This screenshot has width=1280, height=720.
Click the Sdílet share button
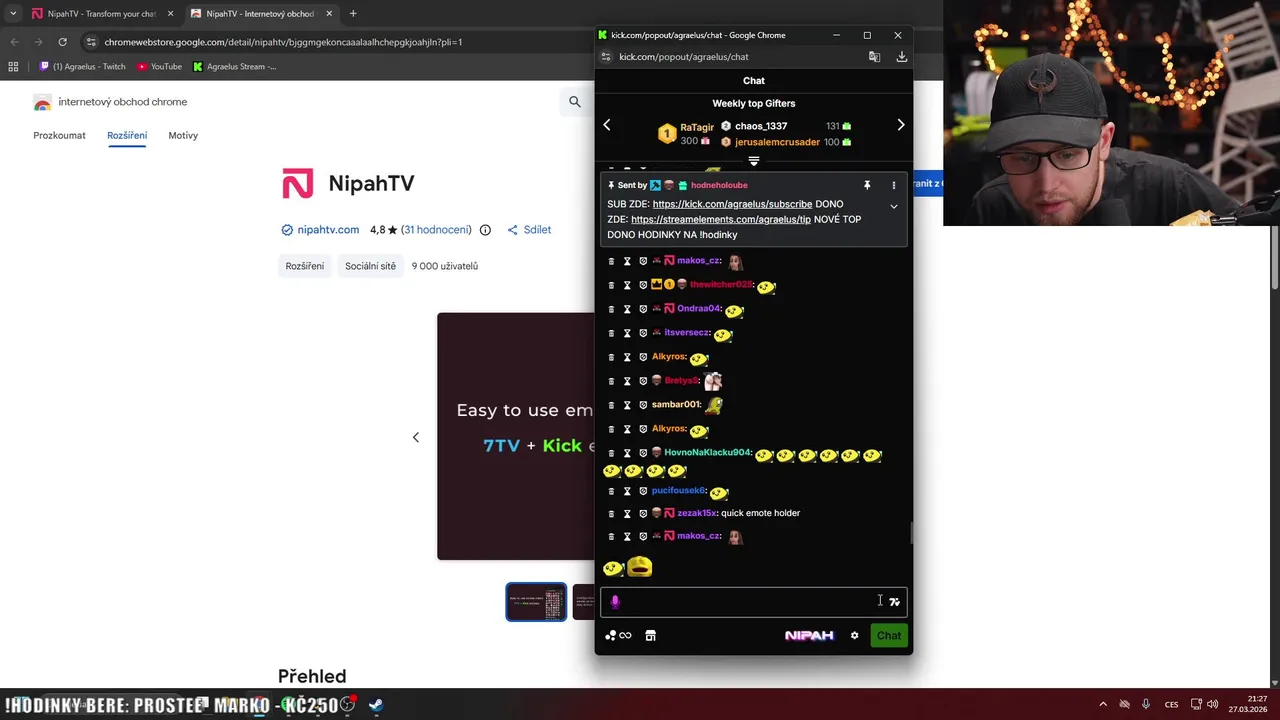529,230
